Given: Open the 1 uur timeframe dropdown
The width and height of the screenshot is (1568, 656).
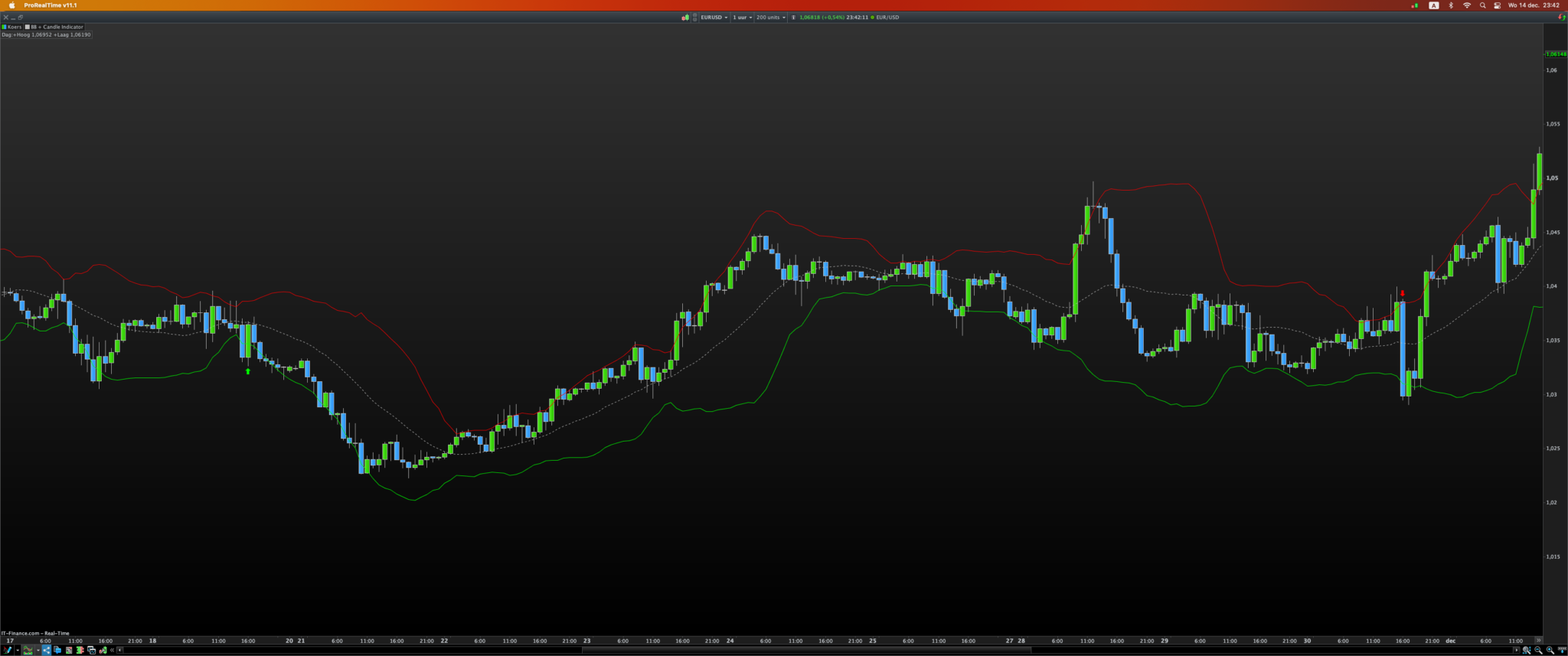Looking at the screenshot, I should pyautogui.click(x=742, y=17).
